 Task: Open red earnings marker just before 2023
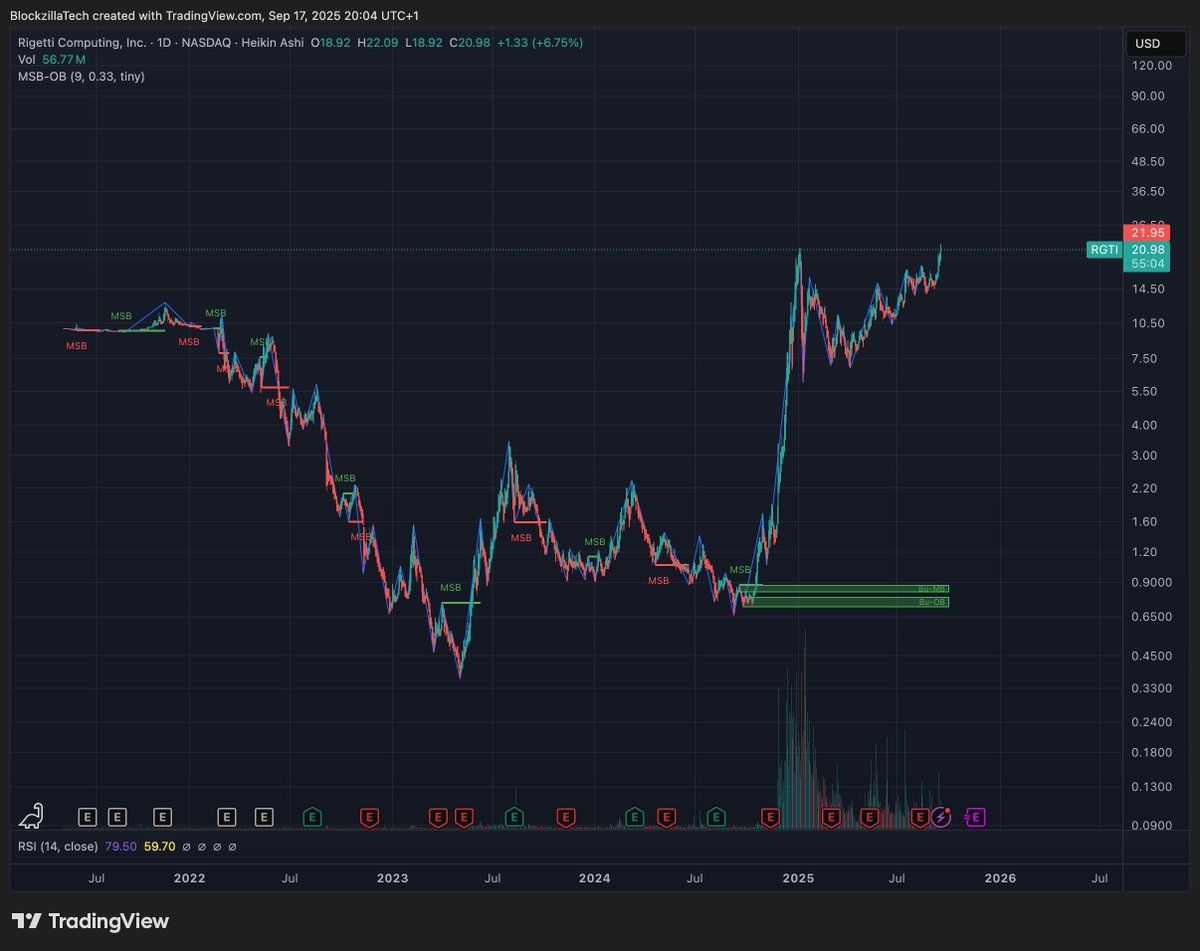coord(369,818)
